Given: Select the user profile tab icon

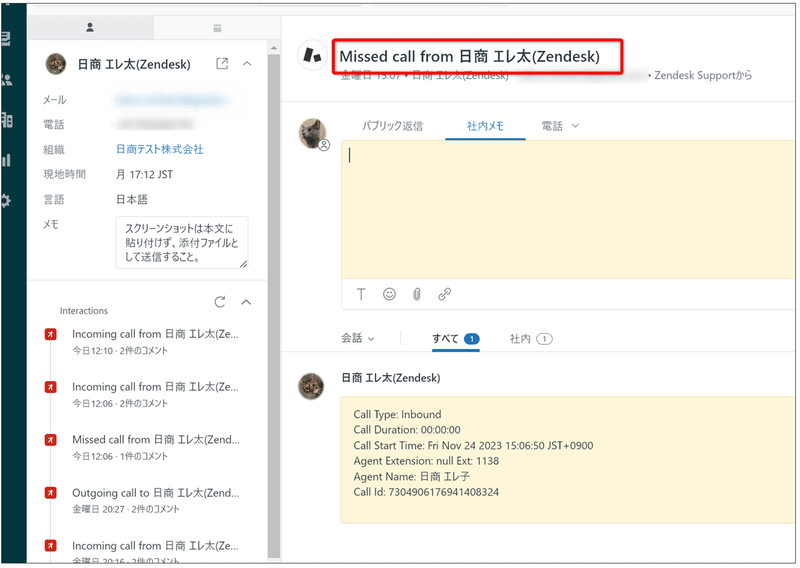Looking at the screenshot, I should click(x=90, y=28).
